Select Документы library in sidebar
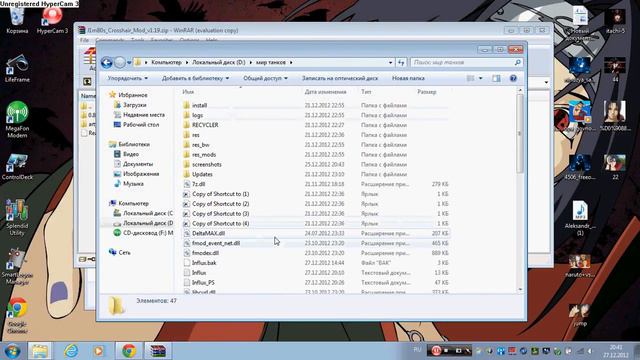640x360 pixels. point(133,164)
